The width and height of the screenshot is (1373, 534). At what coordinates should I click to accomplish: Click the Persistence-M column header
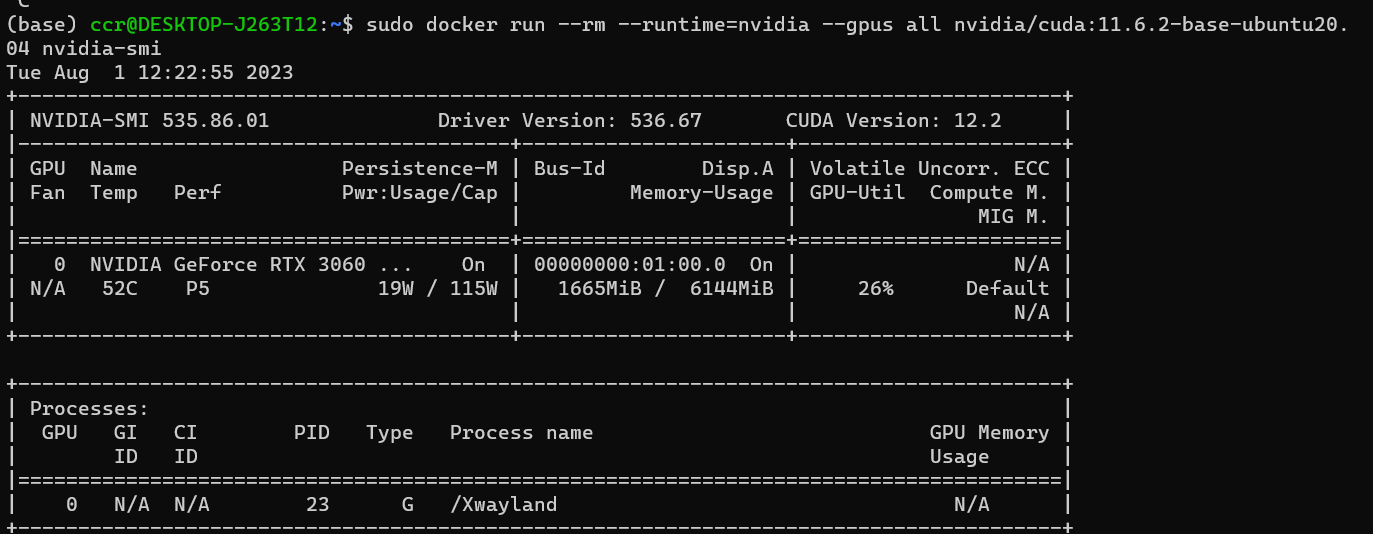tap(420, 169)
